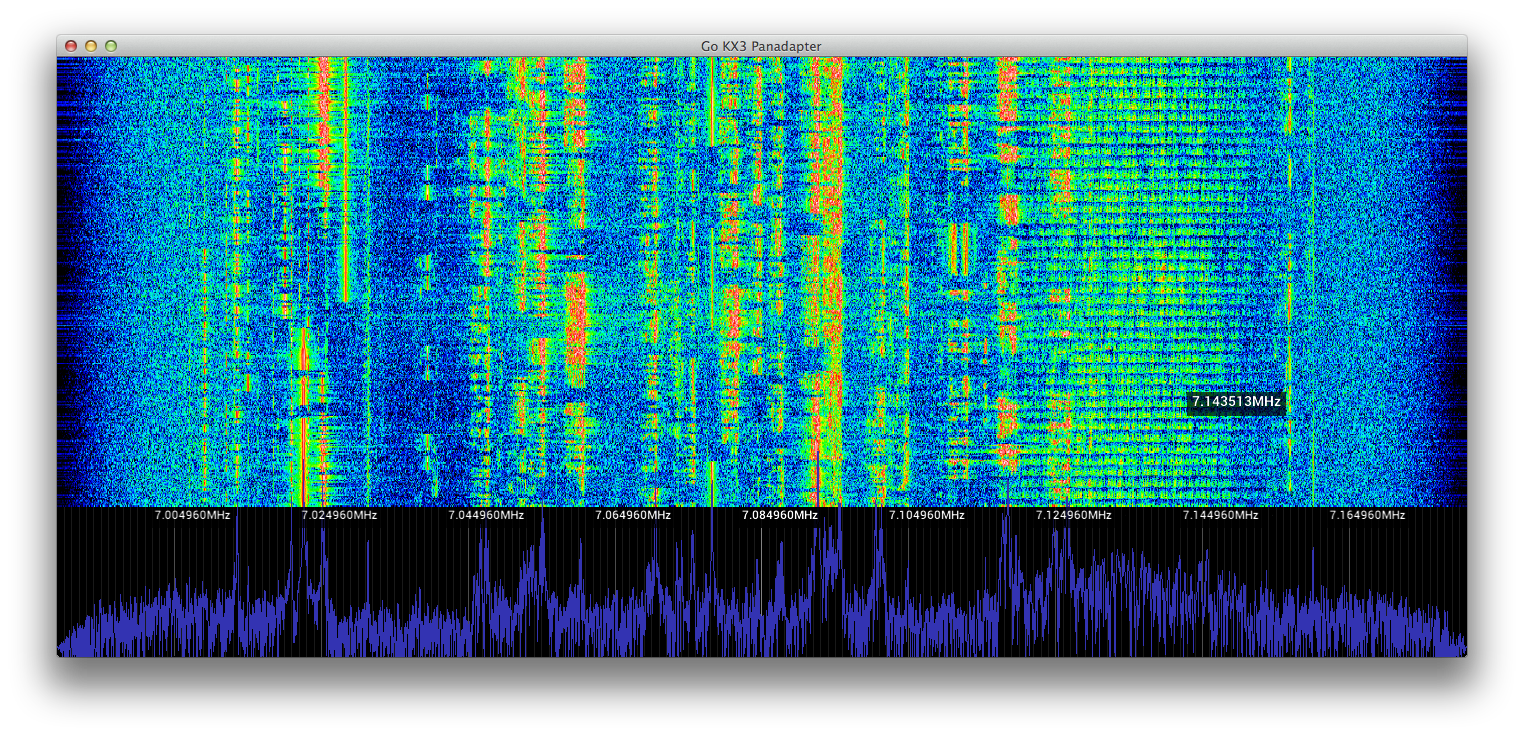Click the red close window button

coord(71,46)
